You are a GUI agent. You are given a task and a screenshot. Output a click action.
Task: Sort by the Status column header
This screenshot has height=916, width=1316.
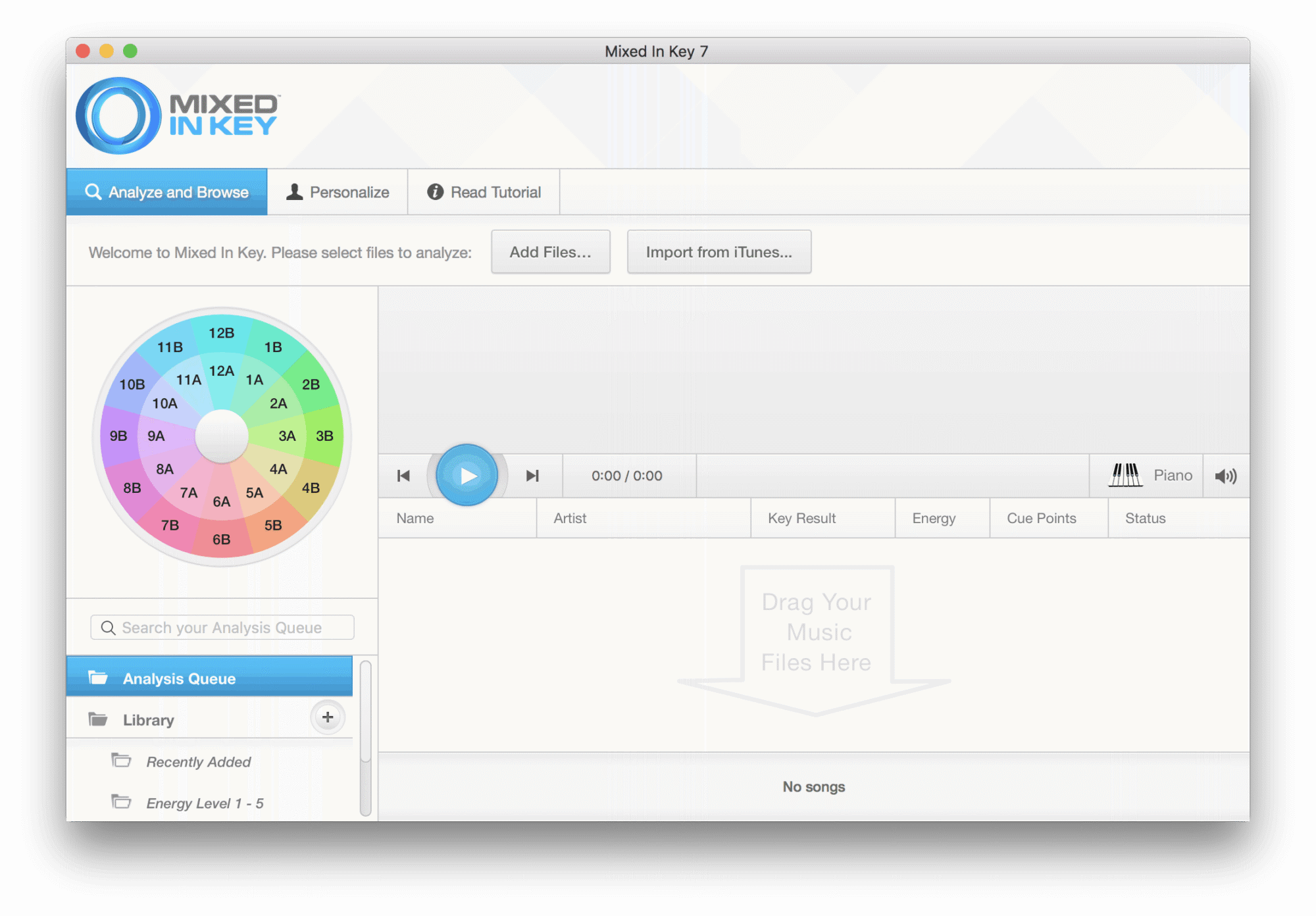1178,519
